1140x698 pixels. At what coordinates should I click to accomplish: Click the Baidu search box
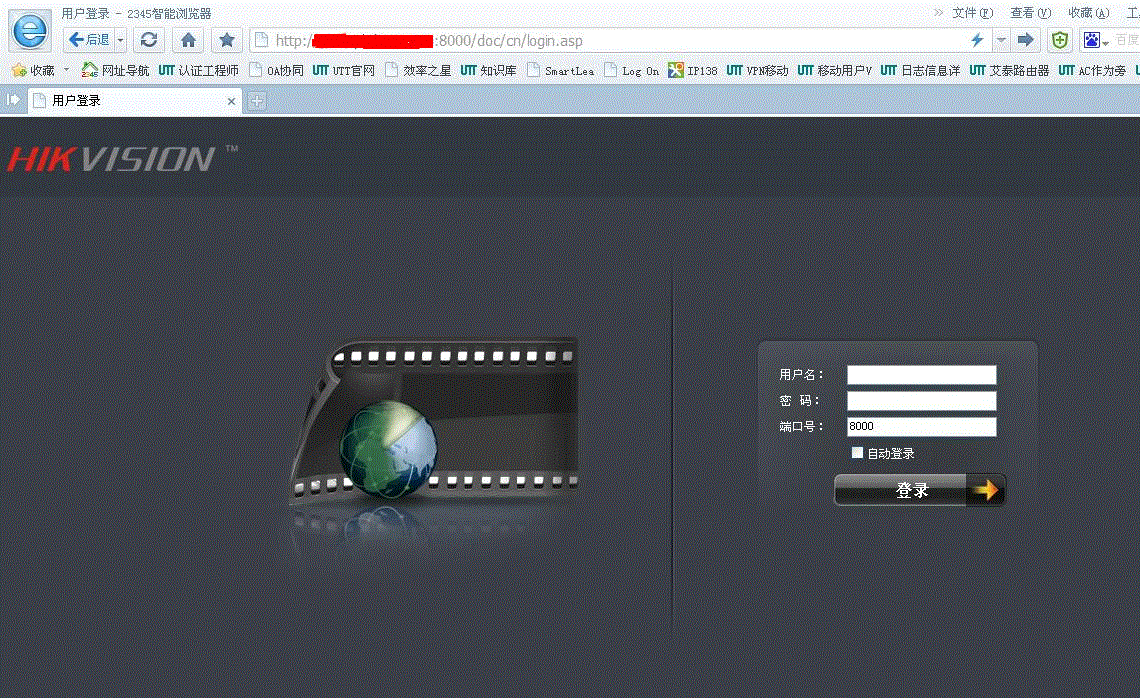(x=1126, y=41)
